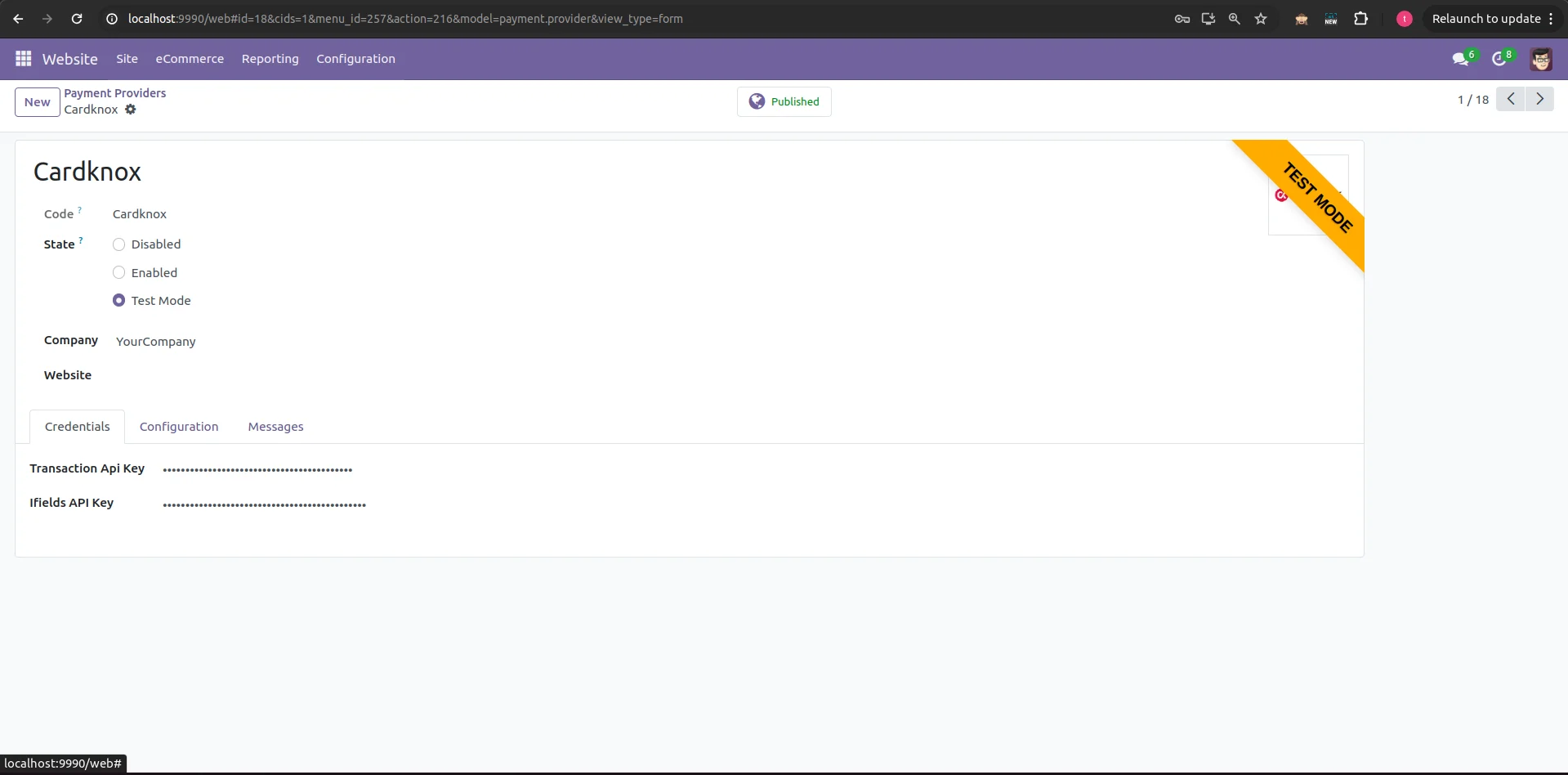Click Relaunch to update button
Viewport: 1568px width, 775px height.
1486,19
